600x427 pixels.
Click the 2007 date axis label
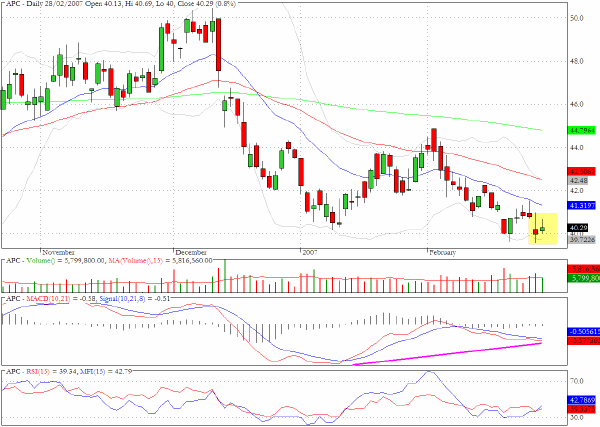pyautogui.click(x=310, y=253)
